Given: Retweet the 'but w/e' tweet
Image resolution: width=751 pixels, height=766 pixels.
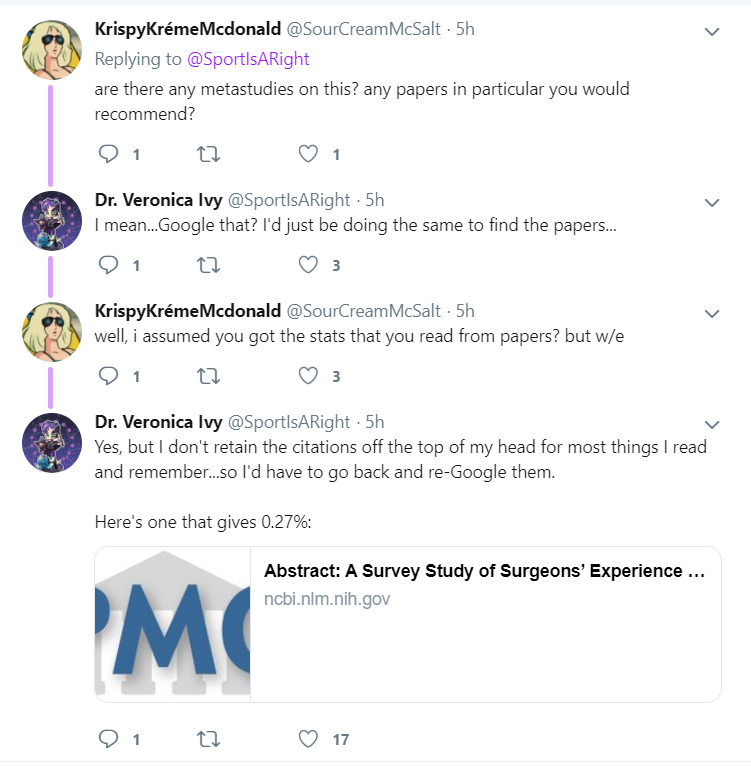Looking at the screenshot, I should [x=210, y=376].
